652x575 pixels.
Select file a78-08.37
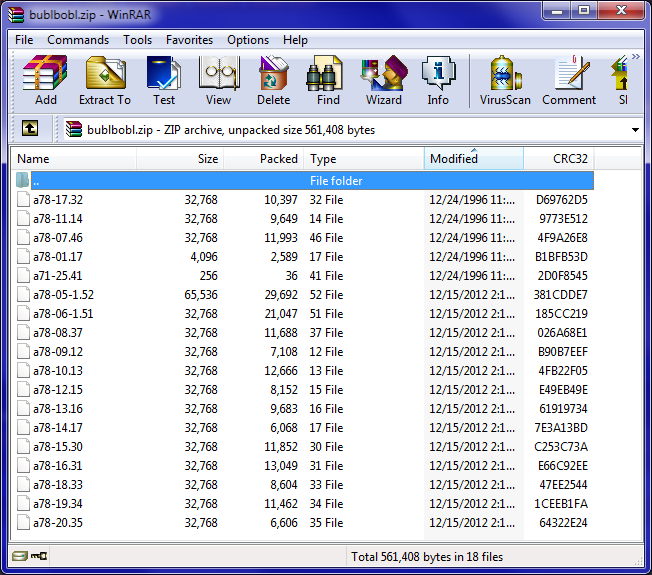tap(58, 333)
